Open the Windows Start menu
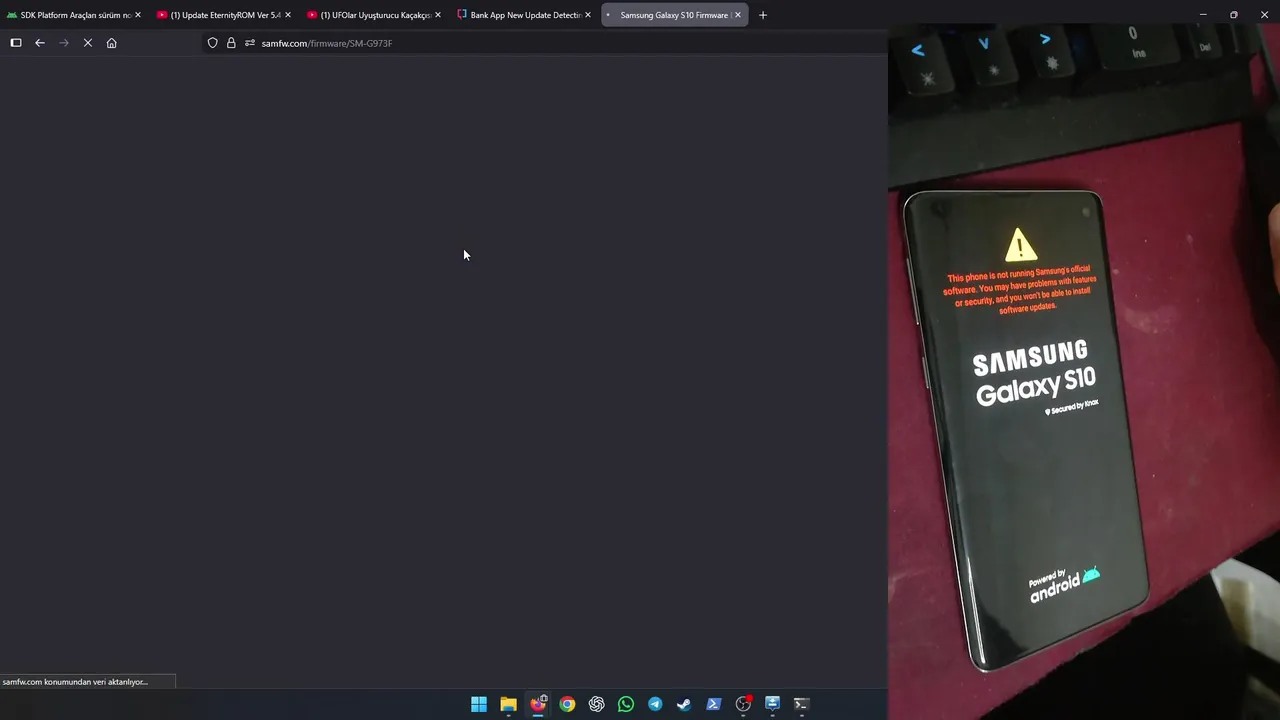 coord(479,704)
